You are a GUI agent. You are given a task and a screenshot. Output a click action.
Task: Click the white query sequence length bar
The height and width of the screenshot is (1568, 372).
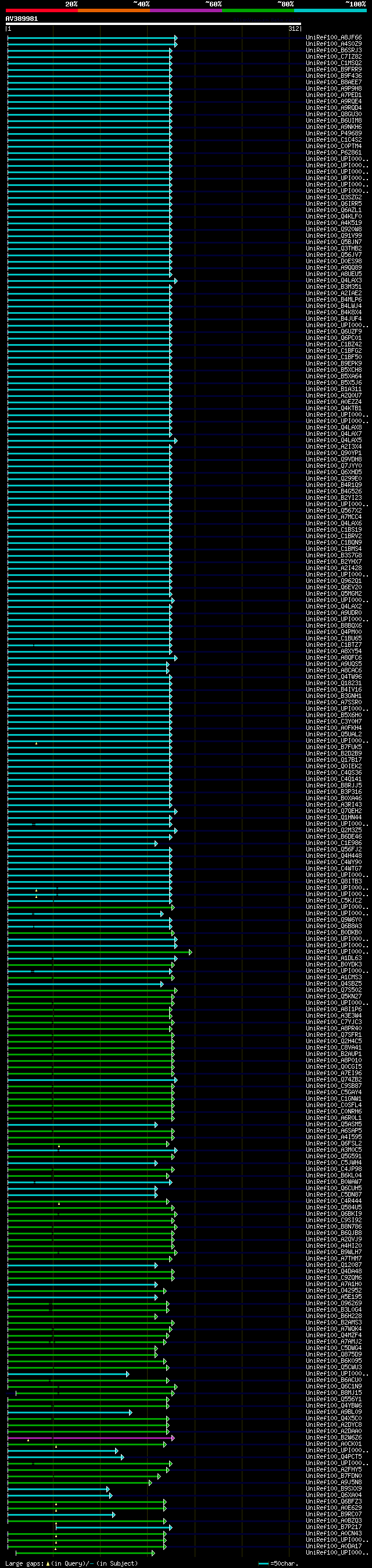(x=153, y=24)
